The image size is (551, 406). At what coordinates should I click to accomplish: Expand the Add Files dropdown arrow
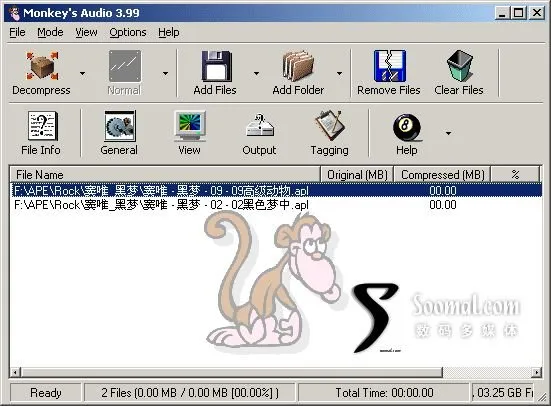256,73
